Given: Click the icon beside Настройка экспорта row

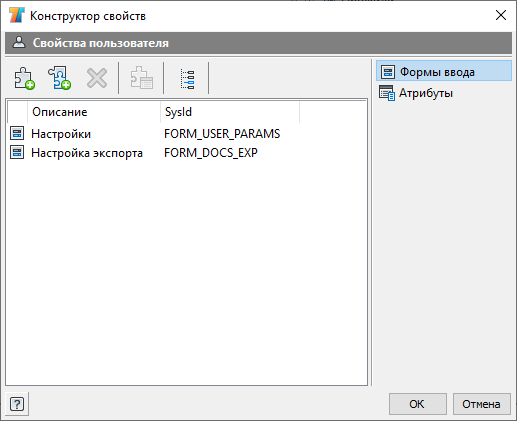Looking at the screenshot, I should pos(17,152).
